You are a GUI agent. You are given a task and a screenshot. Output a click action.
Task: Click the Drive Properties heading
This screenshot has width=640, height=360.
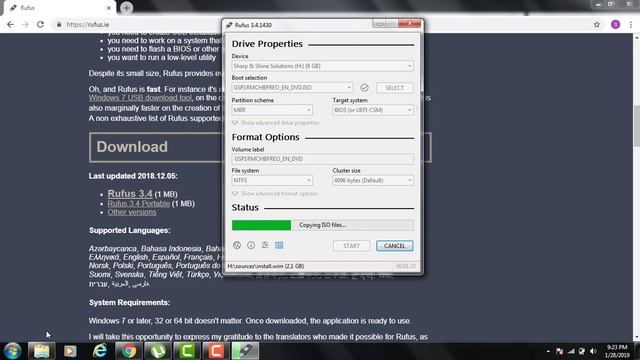267,44
